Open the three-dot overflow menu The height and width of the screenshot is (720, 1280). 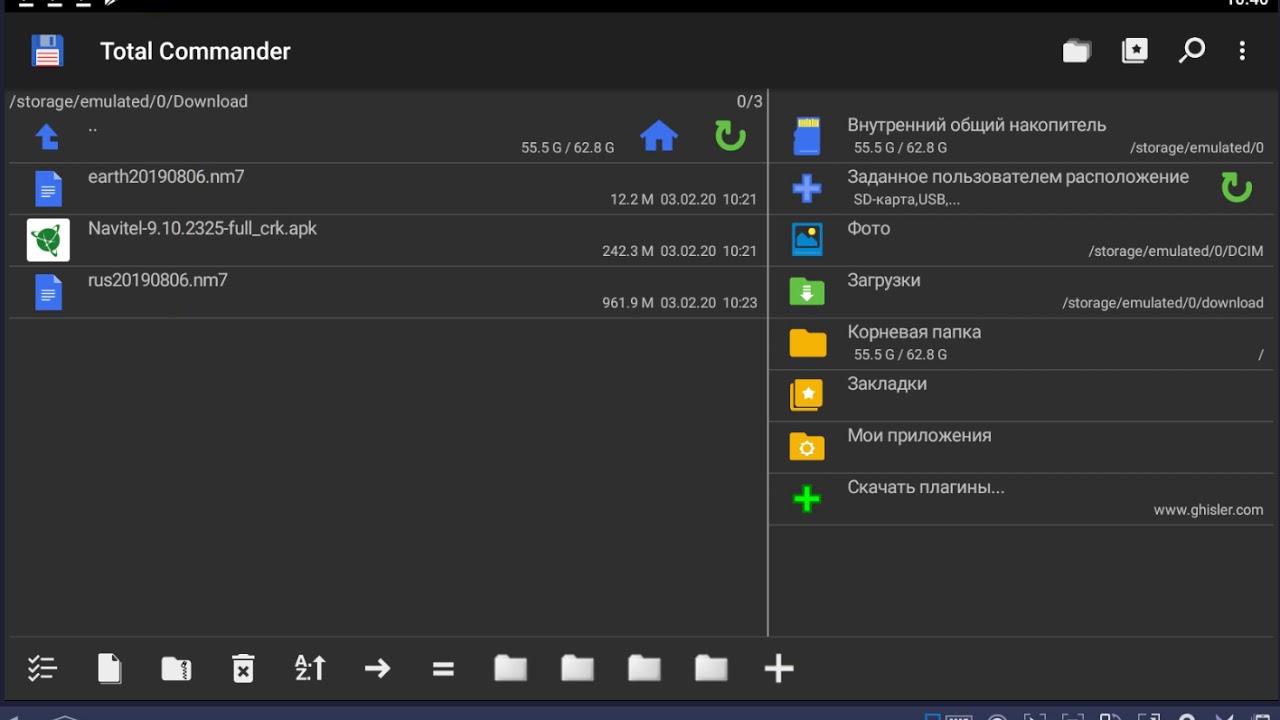point(1242,51)
